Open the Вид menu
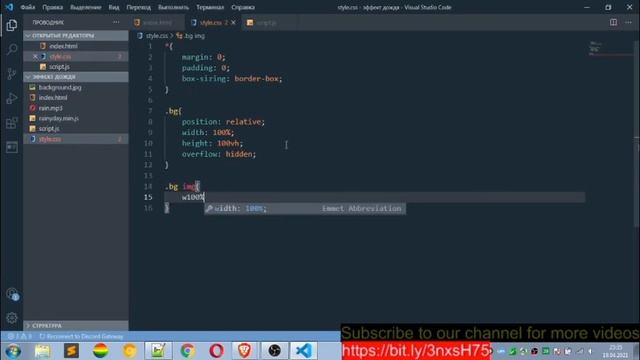The height and width of the screenshot is (360, 640). [114, 7]
